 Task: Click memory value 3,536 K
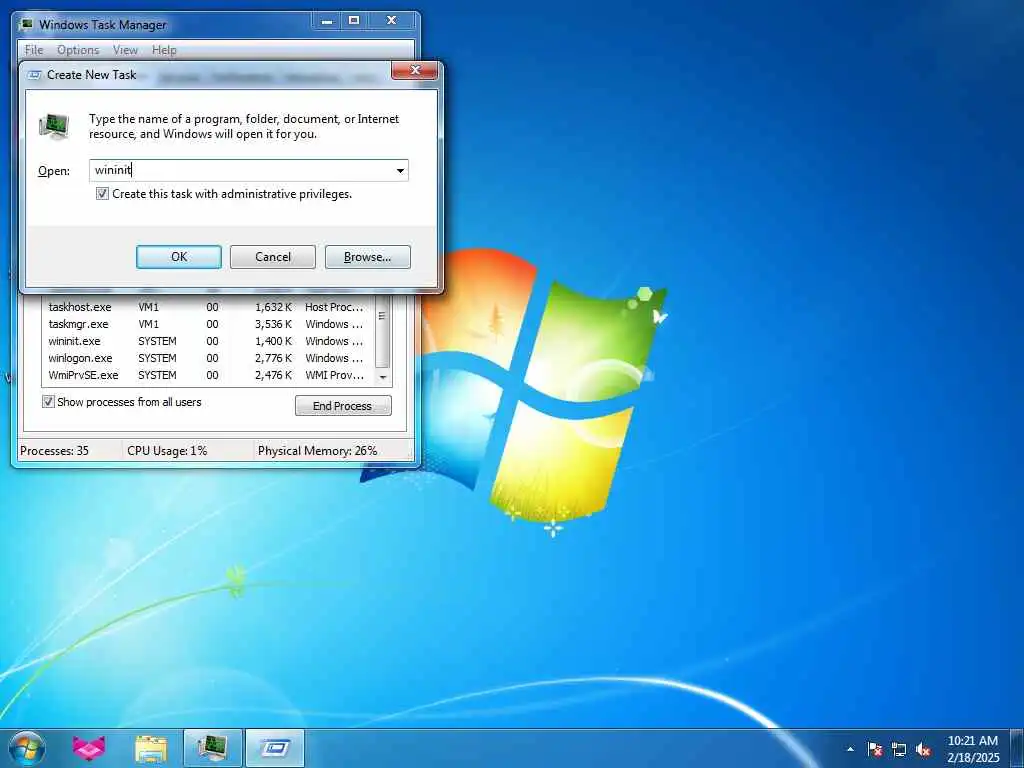[273, 324]
